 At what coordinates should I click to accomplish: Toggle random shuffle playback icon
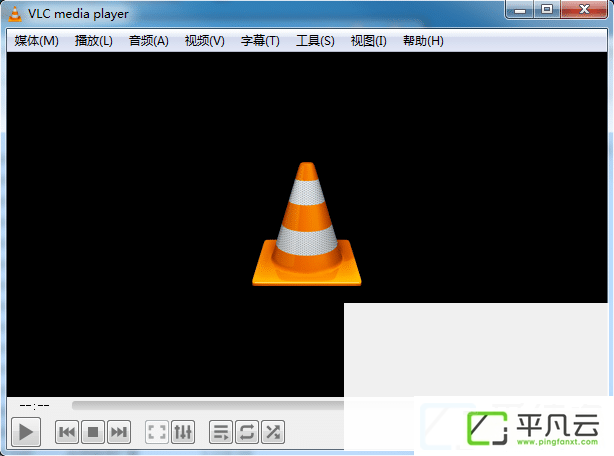[x=273, y=432]
